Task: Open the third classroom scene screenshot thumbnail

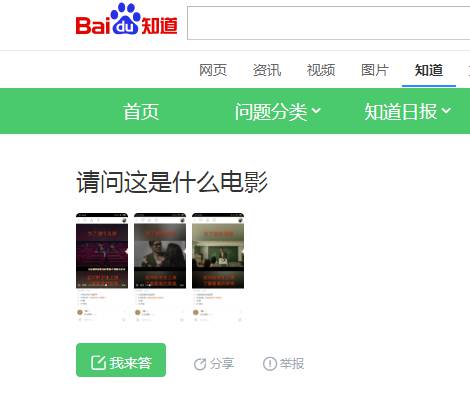Action: [218, 268]
